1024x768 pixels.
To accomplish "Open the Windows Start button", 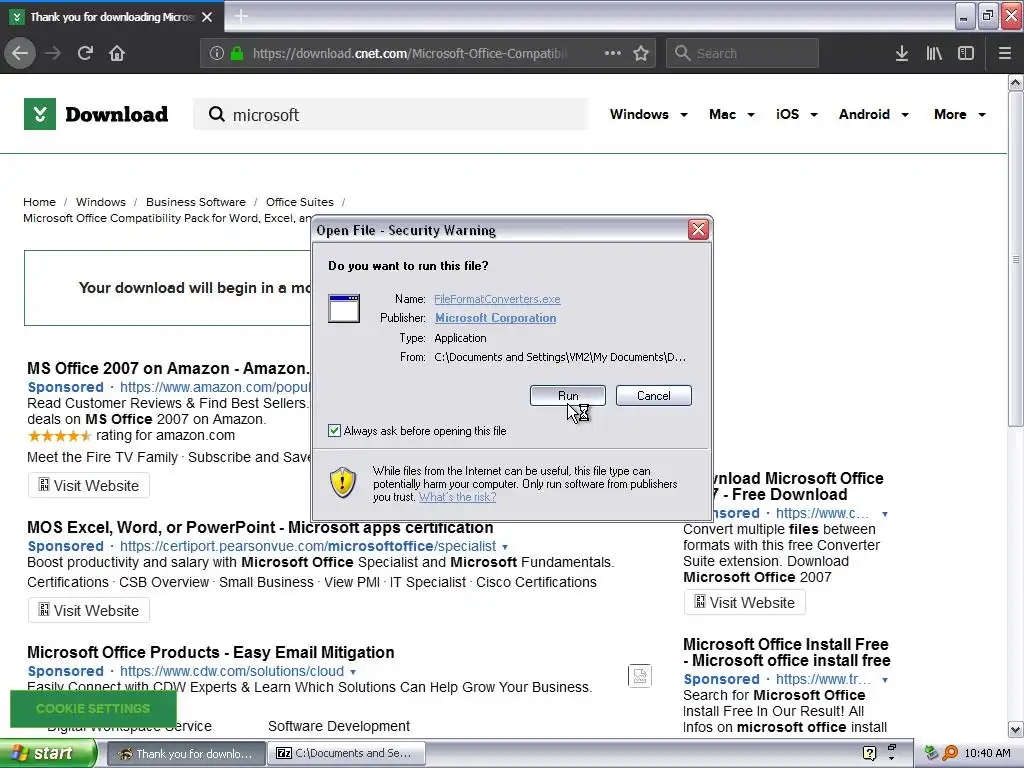I will coord(48,753).
